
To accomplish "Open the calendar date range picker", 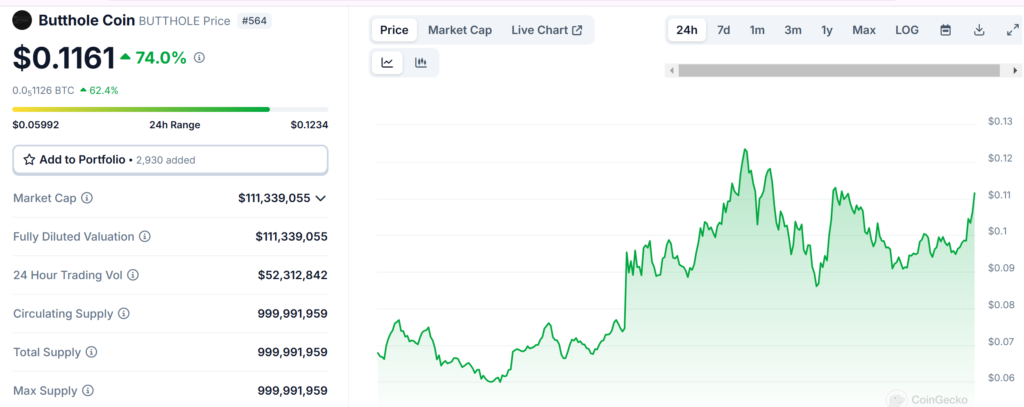I will pyautogui.click(x=945, y=30).
